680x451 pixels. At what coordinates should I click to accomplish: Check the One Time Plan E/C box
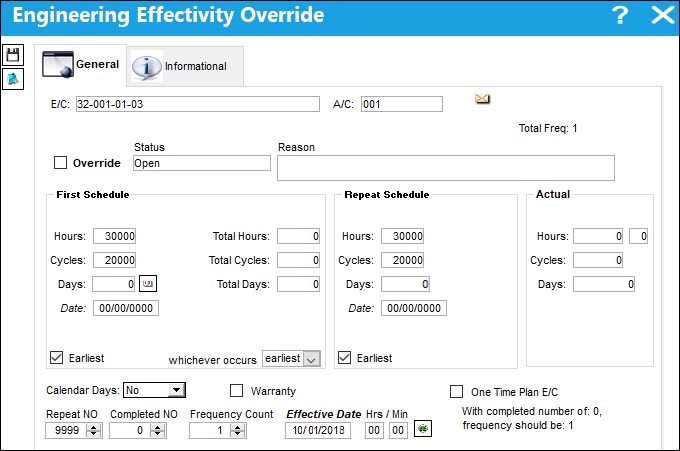tap(456, 392)
